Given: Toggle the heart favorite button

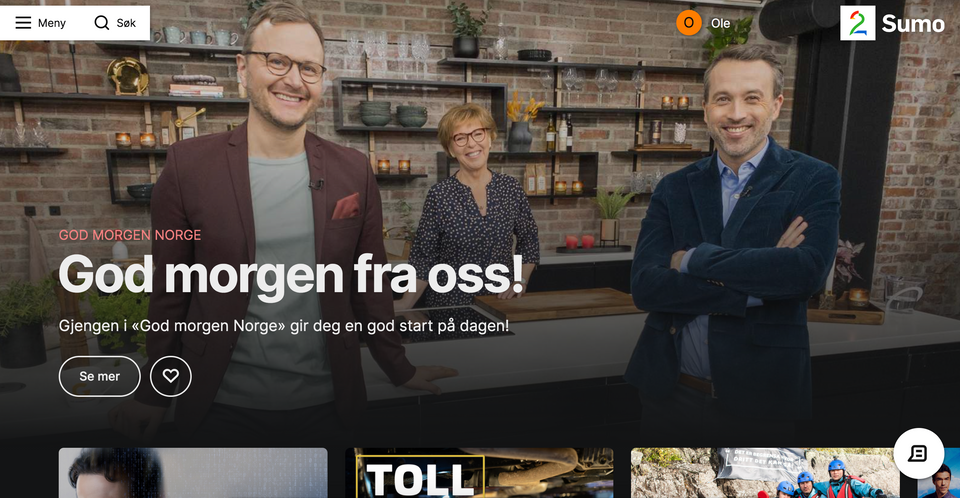Looking at the screenshot, I should click(171, 376).
